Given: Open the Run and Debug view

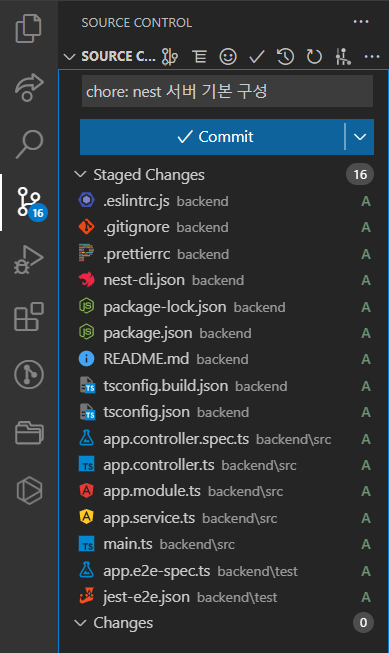Looking at the screenshot, I should [x=28, y=259].
